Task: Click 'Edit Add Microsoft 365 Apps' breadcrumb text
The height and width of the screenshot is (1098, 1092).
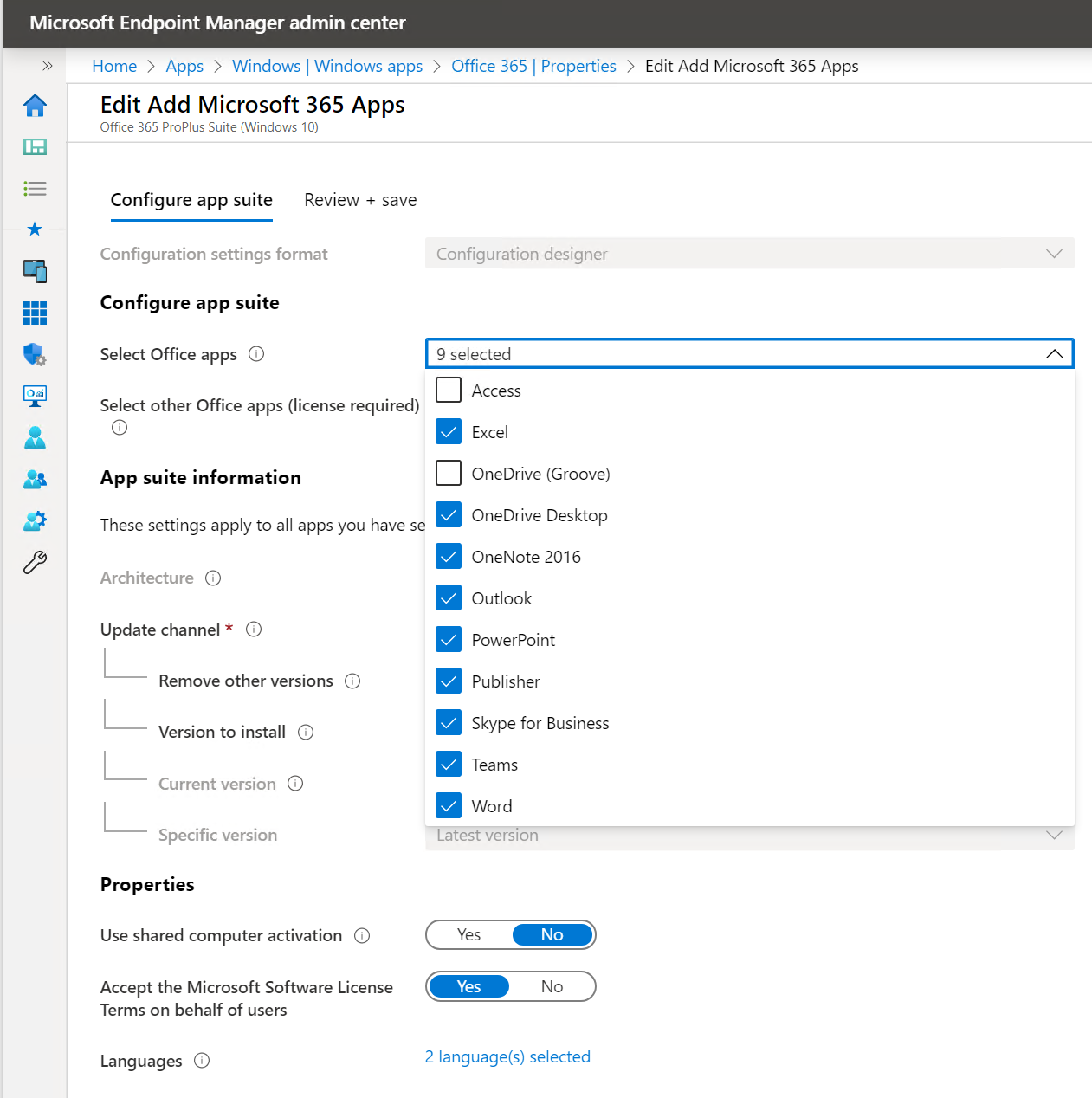Action: (752, 66)
